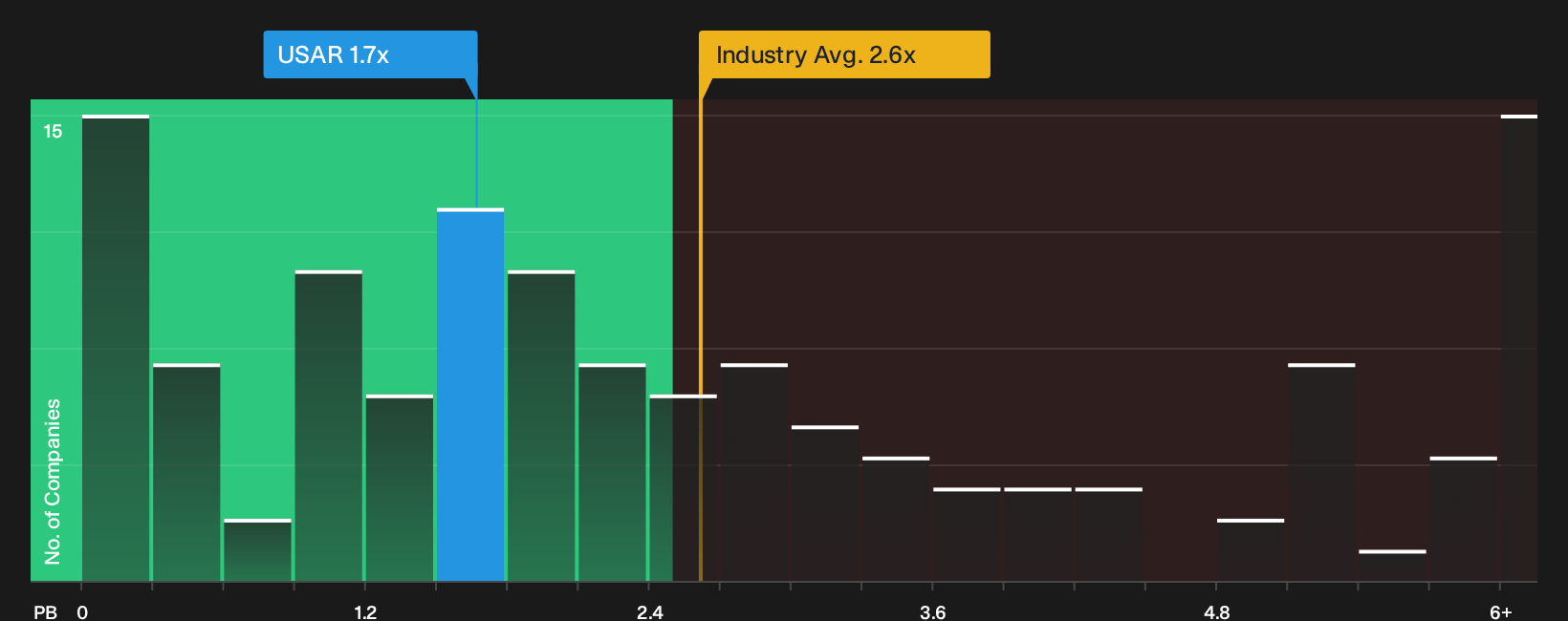Click the USAR 1.7x label

[370, 54]
